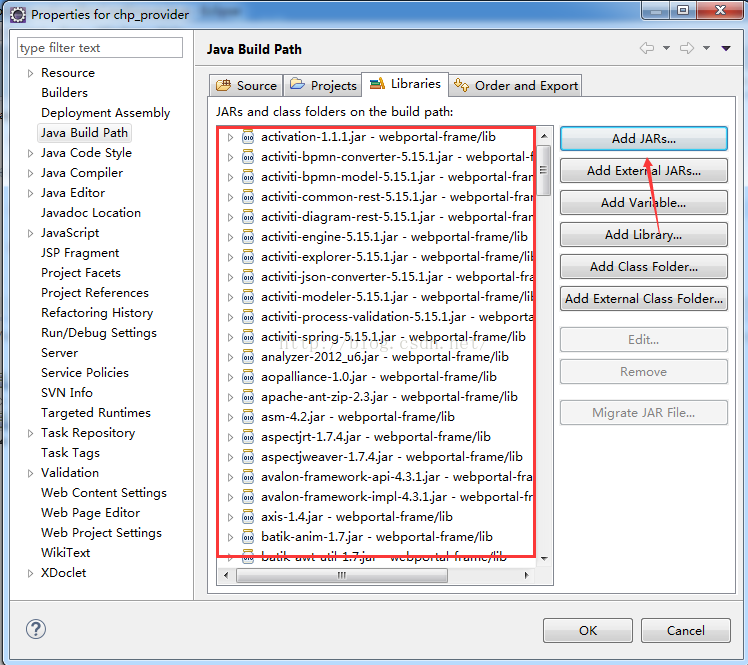Switch to the Projects tab

(323, 85)
